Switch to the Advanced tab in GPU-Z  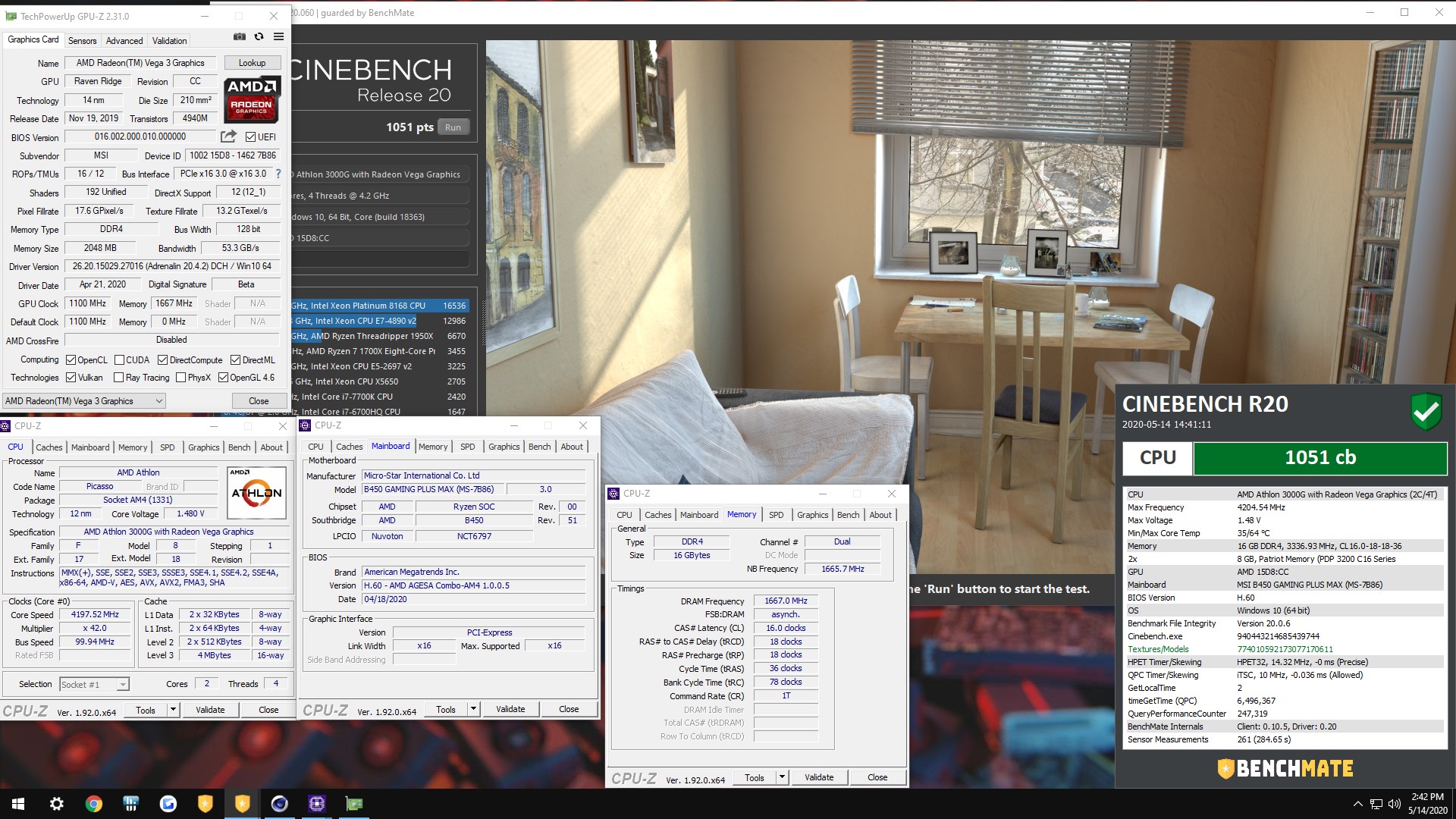[x=124, y=41]
